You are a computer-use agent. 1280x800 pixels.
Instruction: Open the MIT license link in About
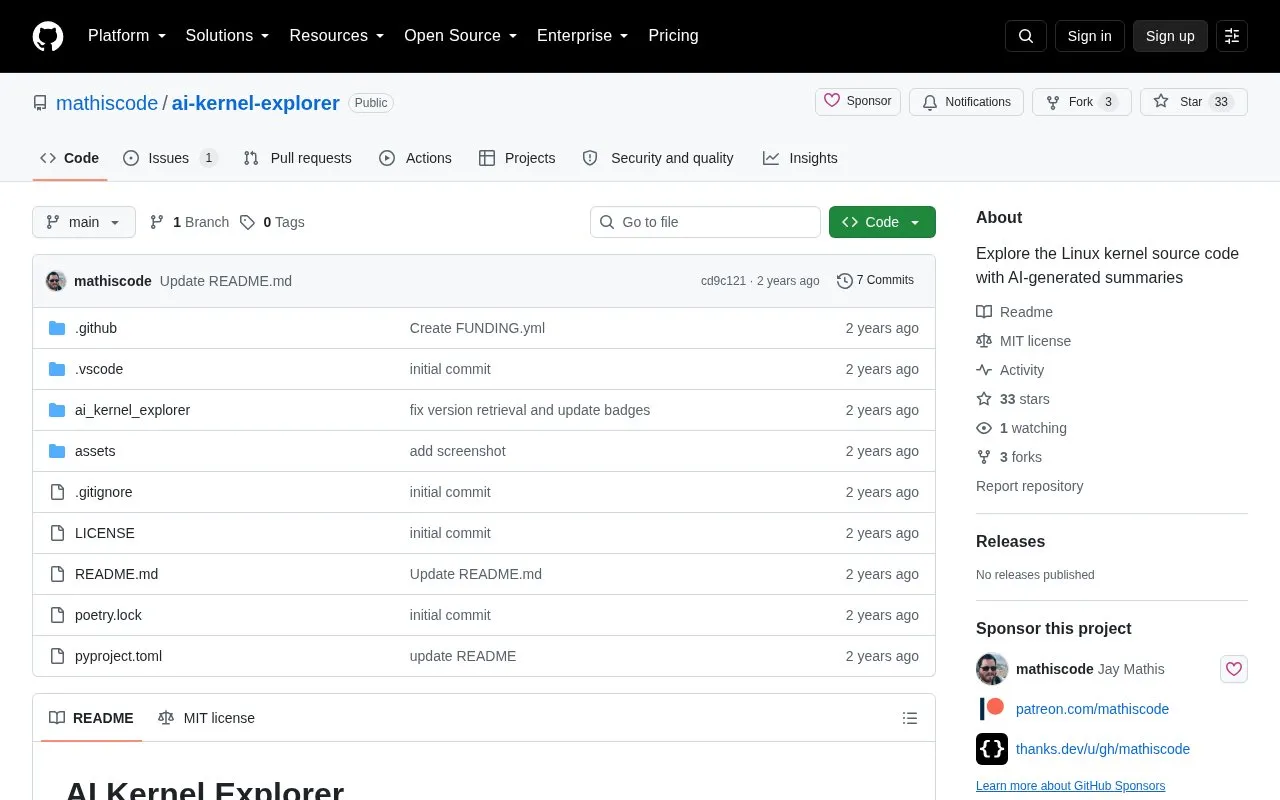(x=1023, y=341)
